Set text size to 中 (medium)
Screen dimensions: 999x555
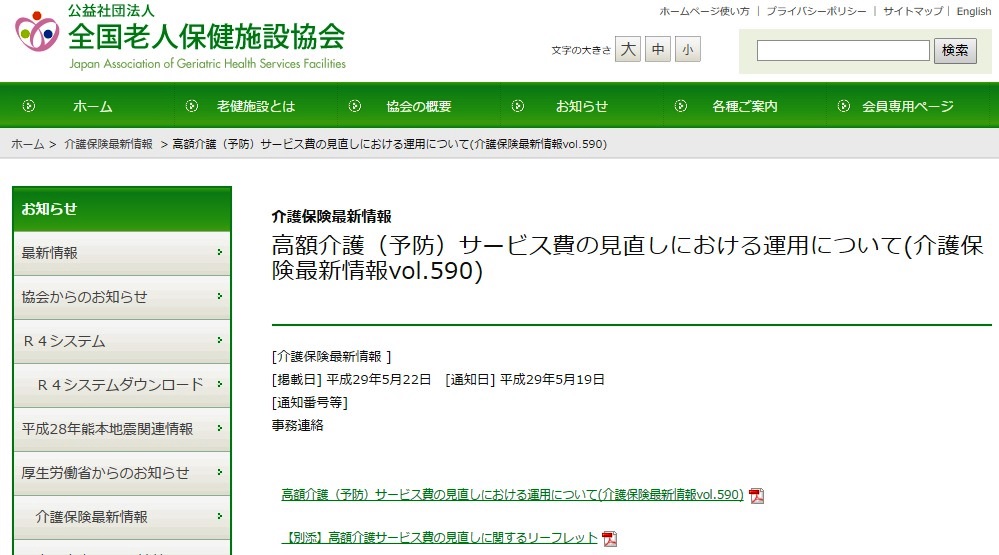tap(658, 50)
